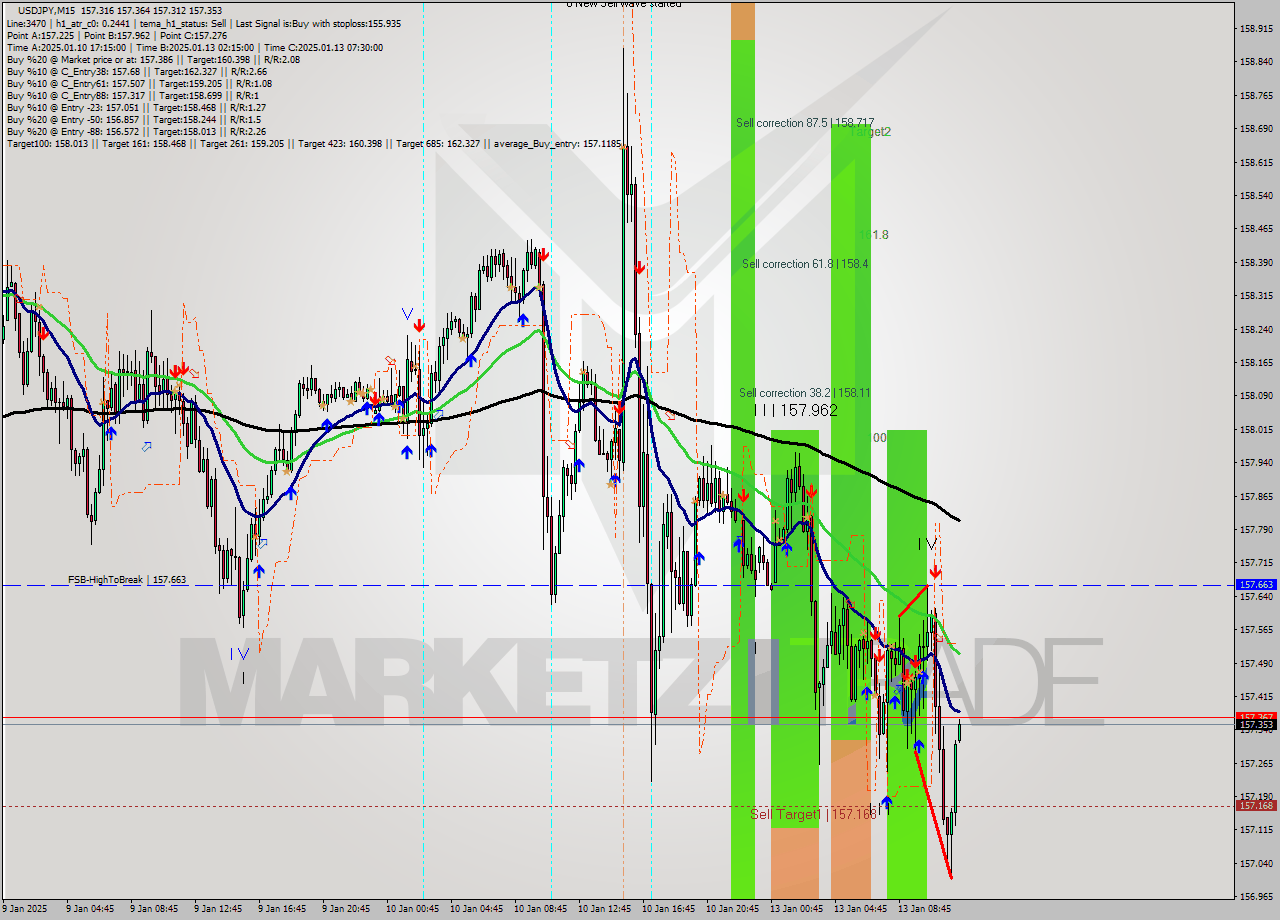The image size is (1280, 920).
Task: Click the '9 Jan 16:45' time axis label
Action: coord(280,909)
